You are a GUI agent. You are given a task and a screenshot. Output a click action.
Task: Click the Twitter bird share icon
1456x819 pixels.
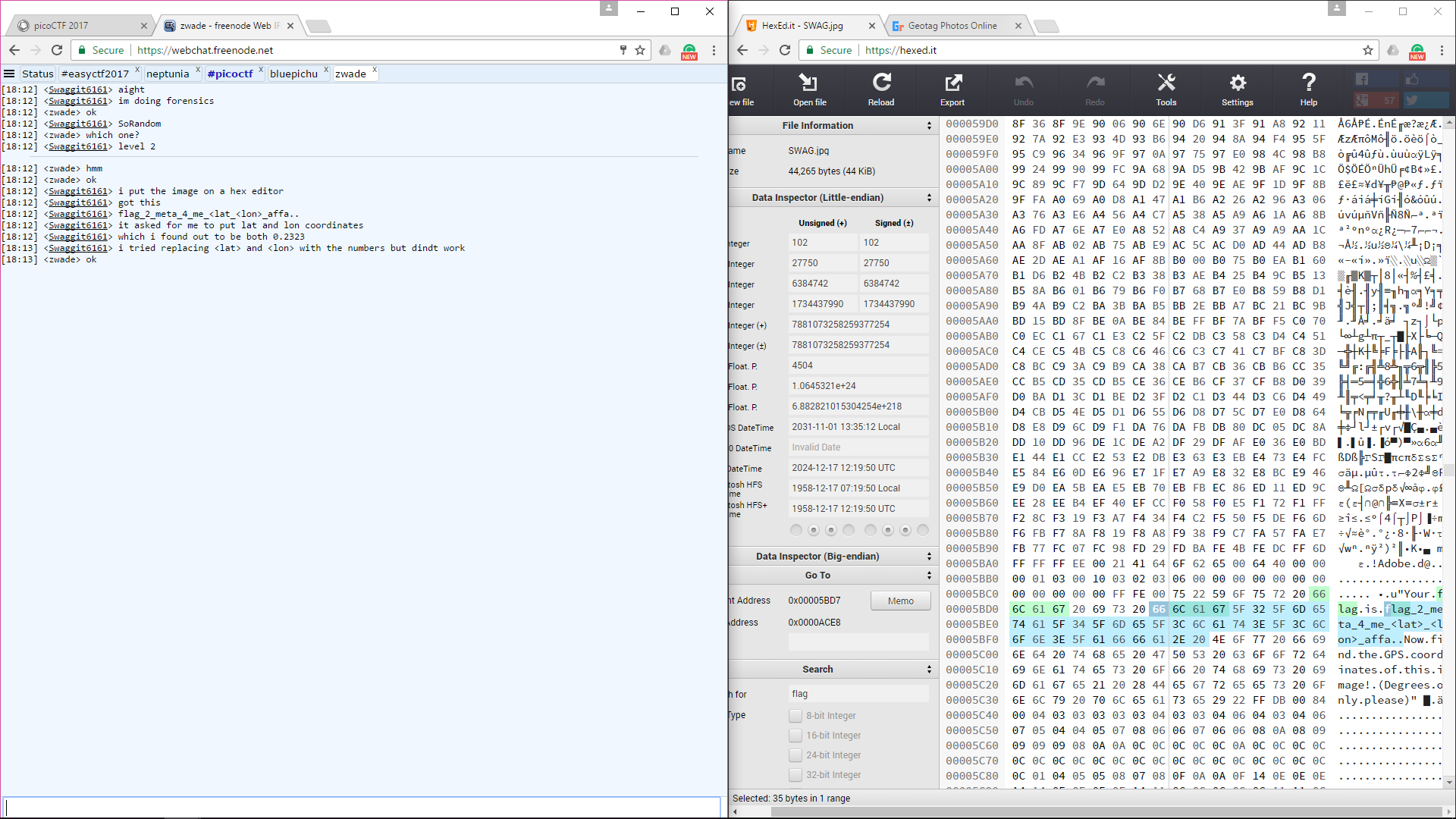click(x=1411, y=100)
